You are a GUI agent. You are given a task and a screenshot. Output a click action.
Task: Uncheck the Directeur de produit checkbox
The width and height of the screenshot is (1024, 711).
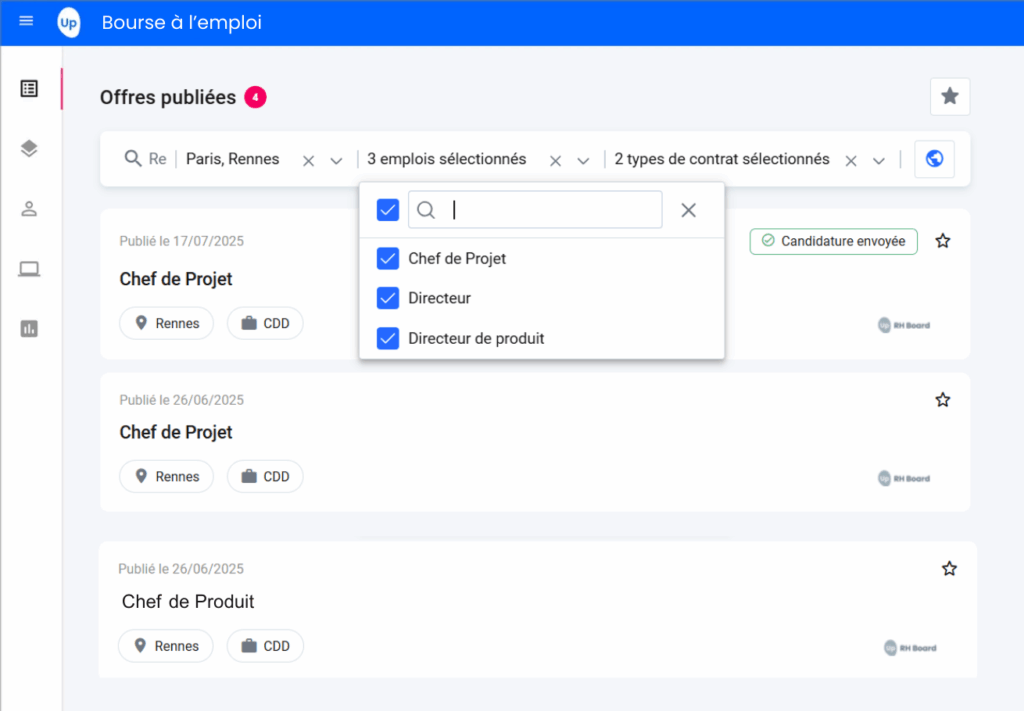click(x=388, y=338)
